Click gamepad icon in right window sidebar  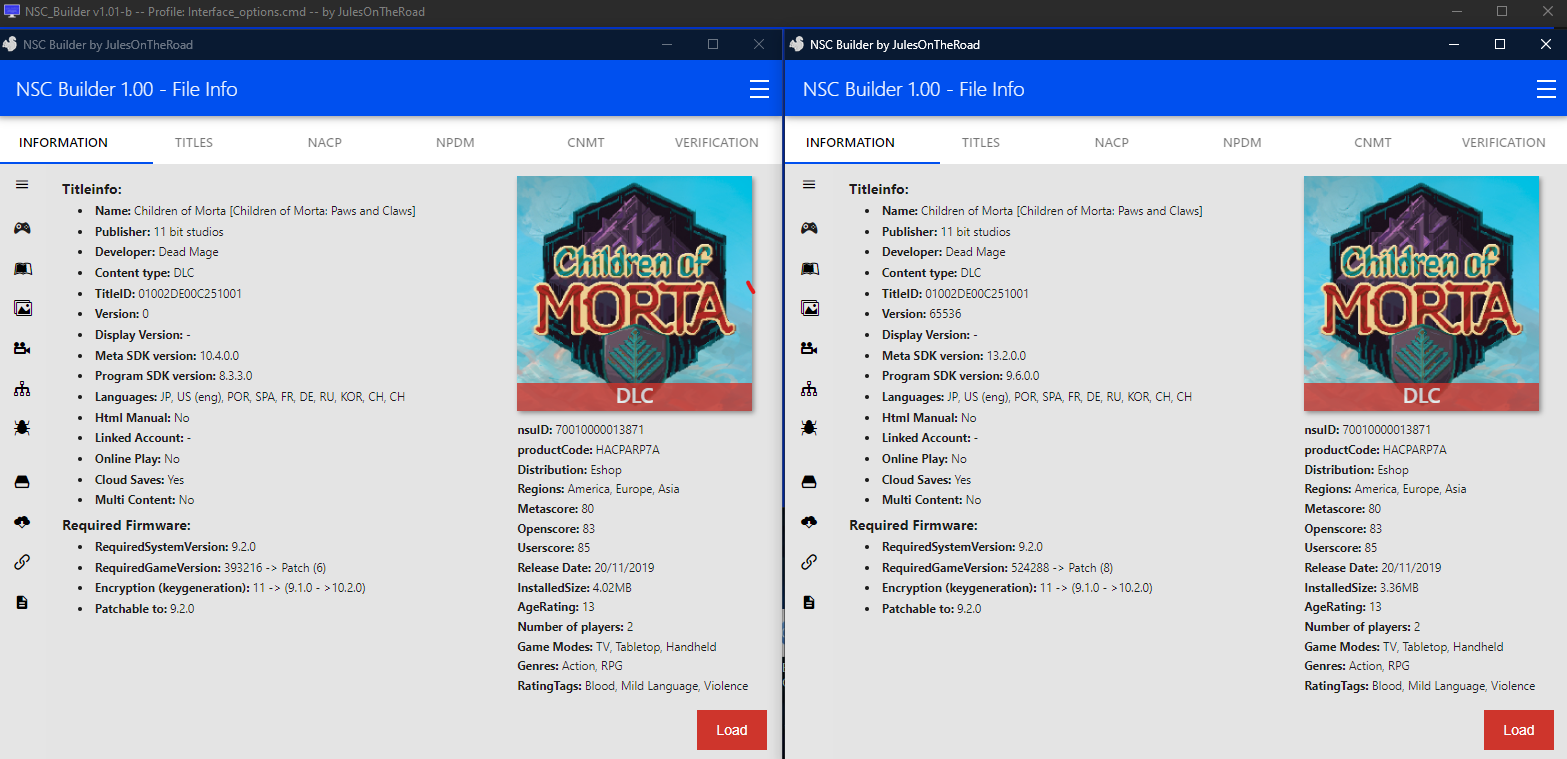click(x=809, y=228)
